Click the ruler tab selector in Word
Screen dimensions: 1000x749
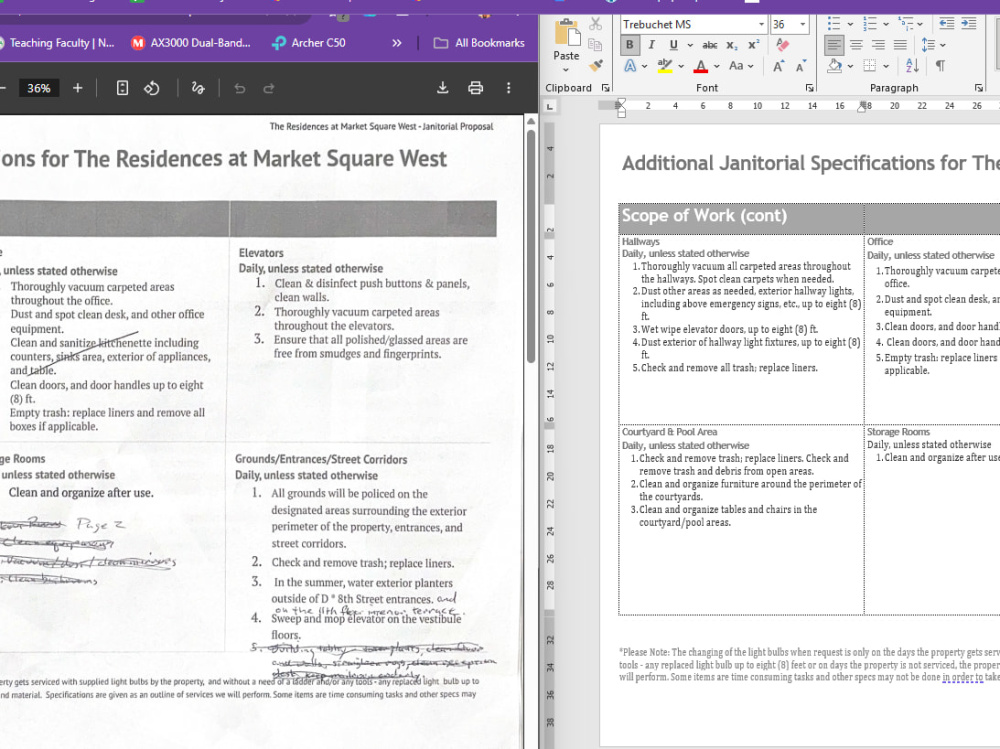pyautogui.click(x=550, y=107)
